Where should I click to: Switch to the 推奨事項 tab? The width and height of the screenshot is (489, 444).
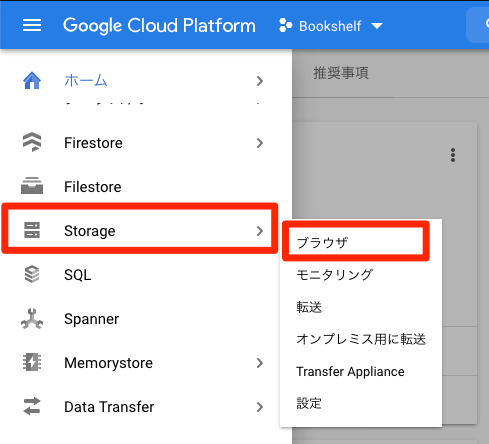pyautogui.click(x=341, y=73)
